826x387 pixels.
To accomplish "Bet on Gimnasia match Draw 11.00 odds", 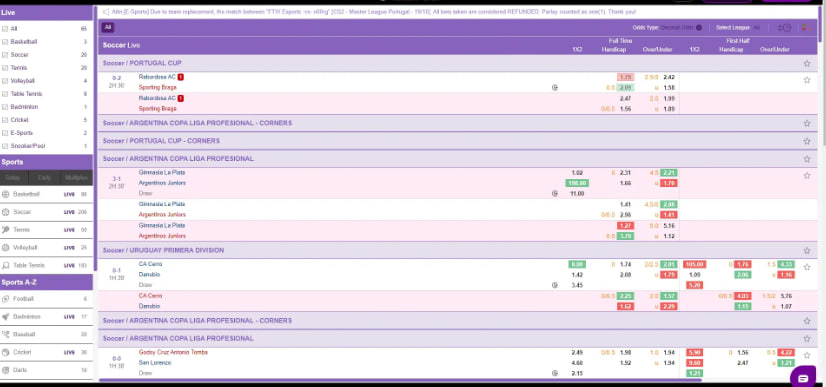I will coord(577,194).
